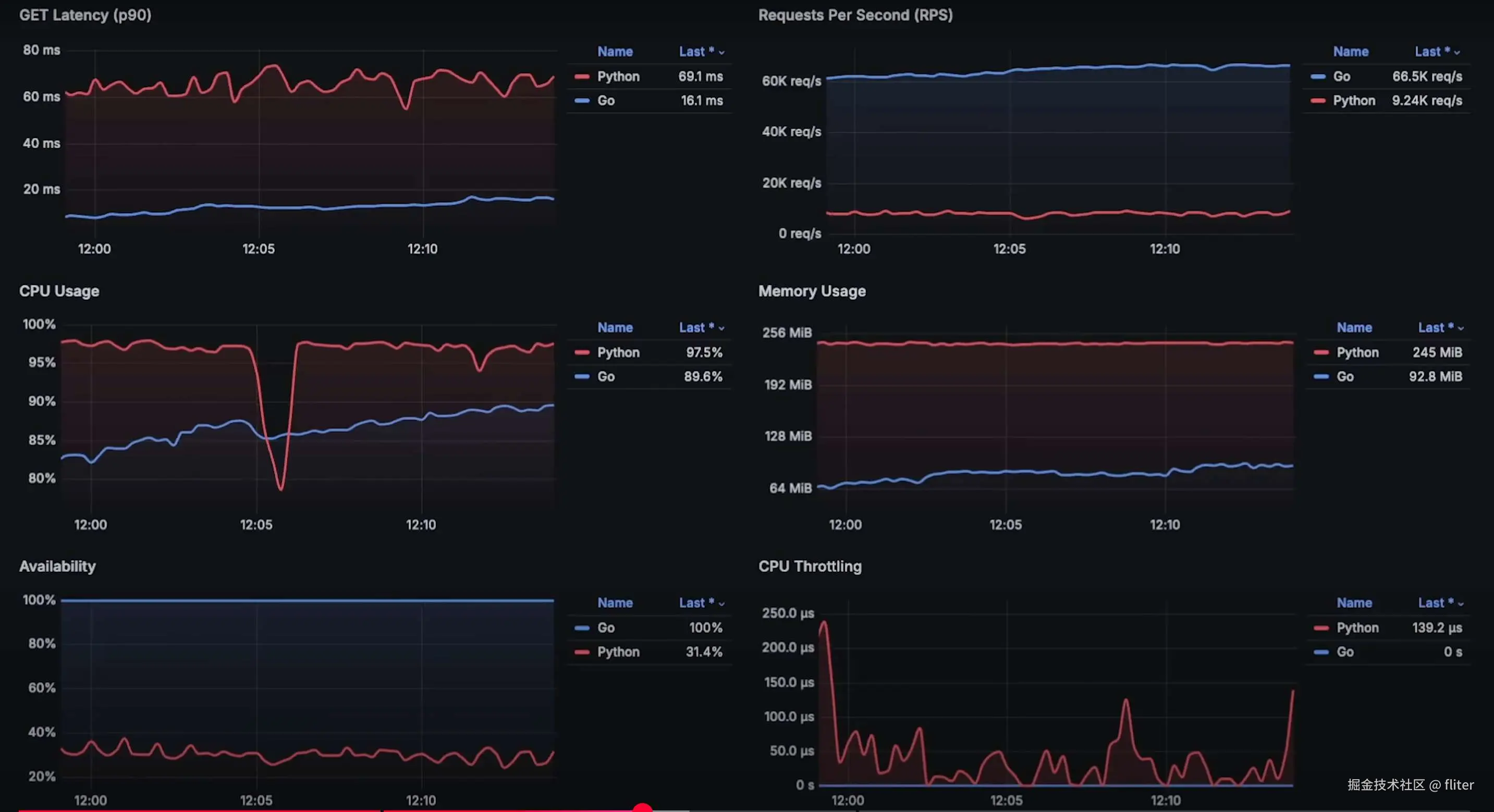The width and height of the screenshot is (1494, 812).
Task: Toggle Go series visibility in Memory Usage legend
Action: (x=1345, y=377)
